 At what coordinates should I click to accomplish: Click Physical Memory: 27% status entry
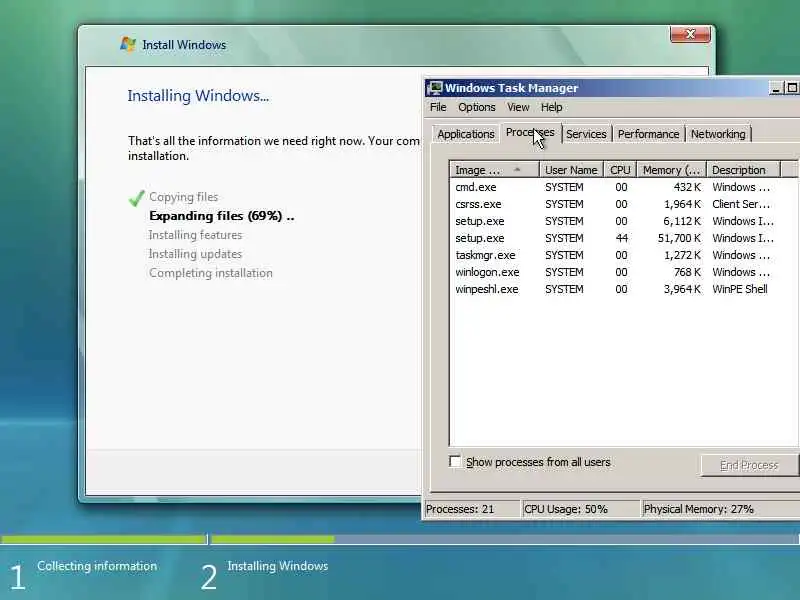click(698, 509)
